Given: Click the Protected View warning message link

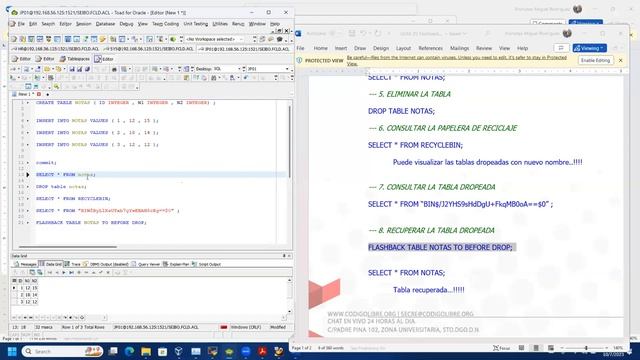Looking at the screenshot, I should tap(457, 60).
